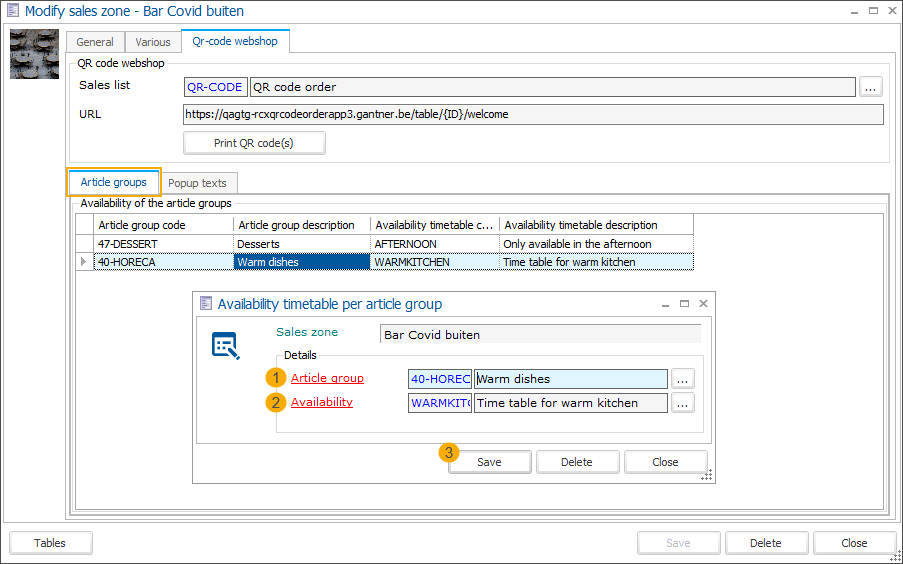
Task: Click the sales zone thumbnail image
Action: (x=34, y=54)
